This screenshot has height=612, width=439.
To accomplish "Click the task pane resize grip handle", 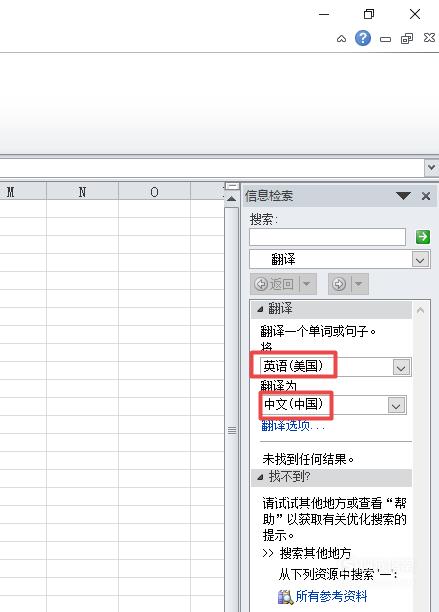I will tap(232, 430).
